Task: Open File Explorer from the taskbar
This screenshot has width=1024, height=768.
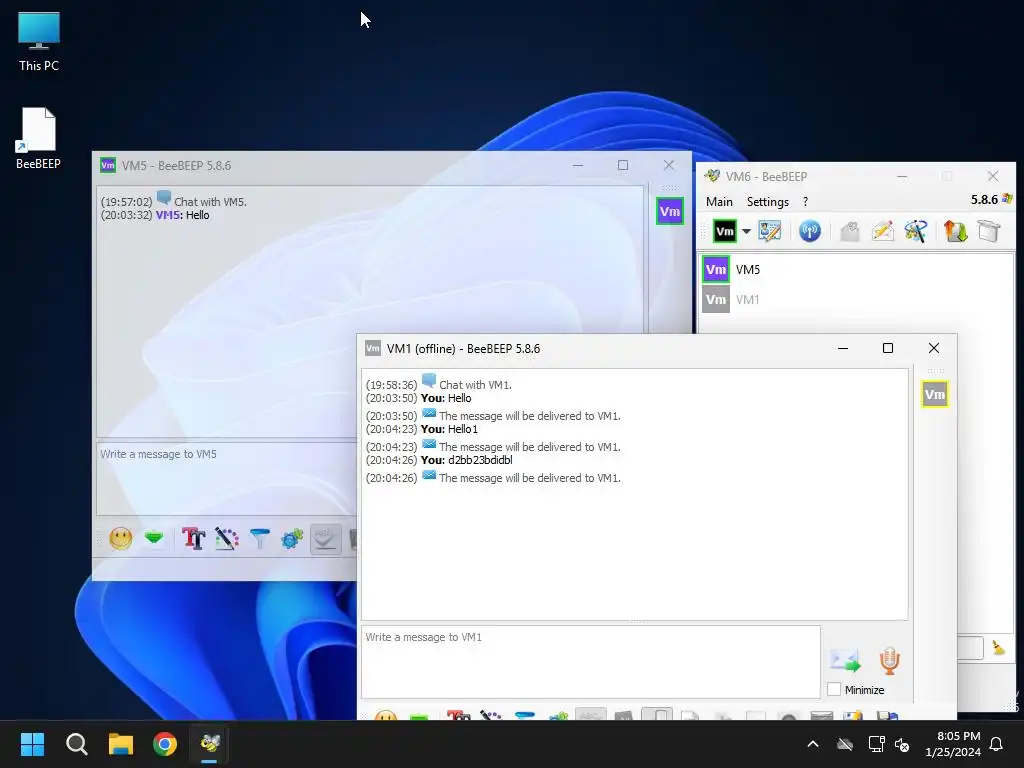Action: [x=121, y=744]
